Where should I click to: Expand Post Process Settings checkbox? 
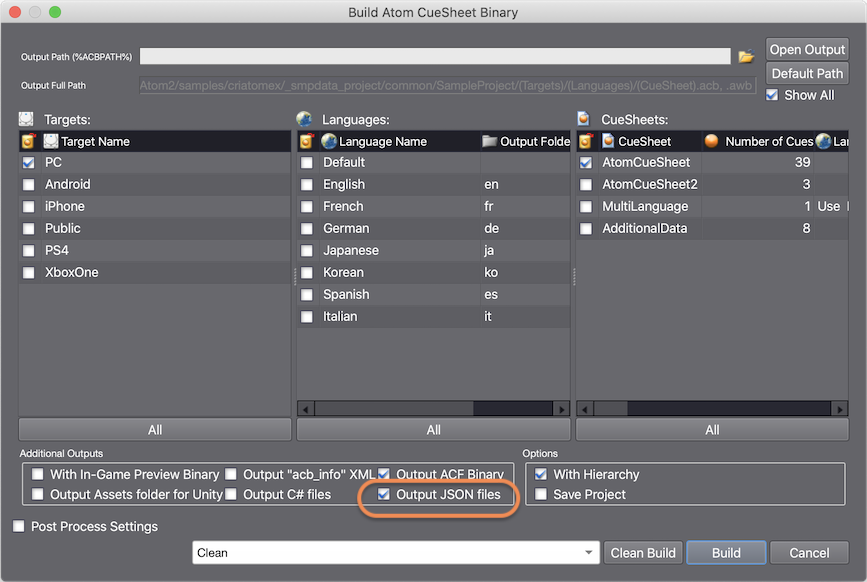[19, 526]
